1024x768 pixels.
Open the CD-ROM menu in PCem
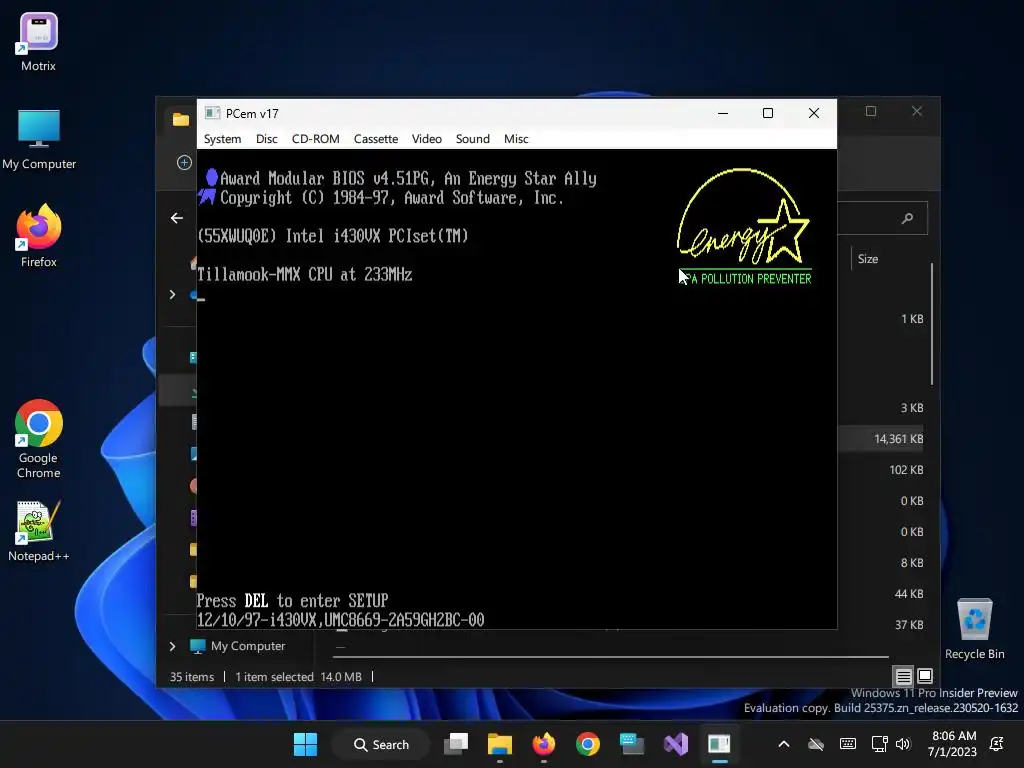[x=315, y=139]
